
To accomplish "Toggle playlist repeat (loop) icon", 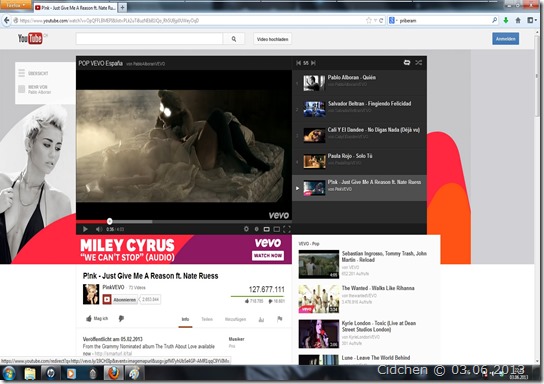I will click(x=407, y=62).
